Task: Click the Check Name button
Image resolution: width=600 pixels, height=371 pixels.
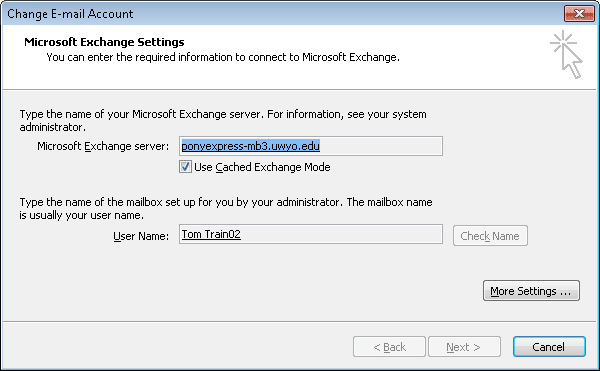Action: pyautogui.click(x=490, y=236)
